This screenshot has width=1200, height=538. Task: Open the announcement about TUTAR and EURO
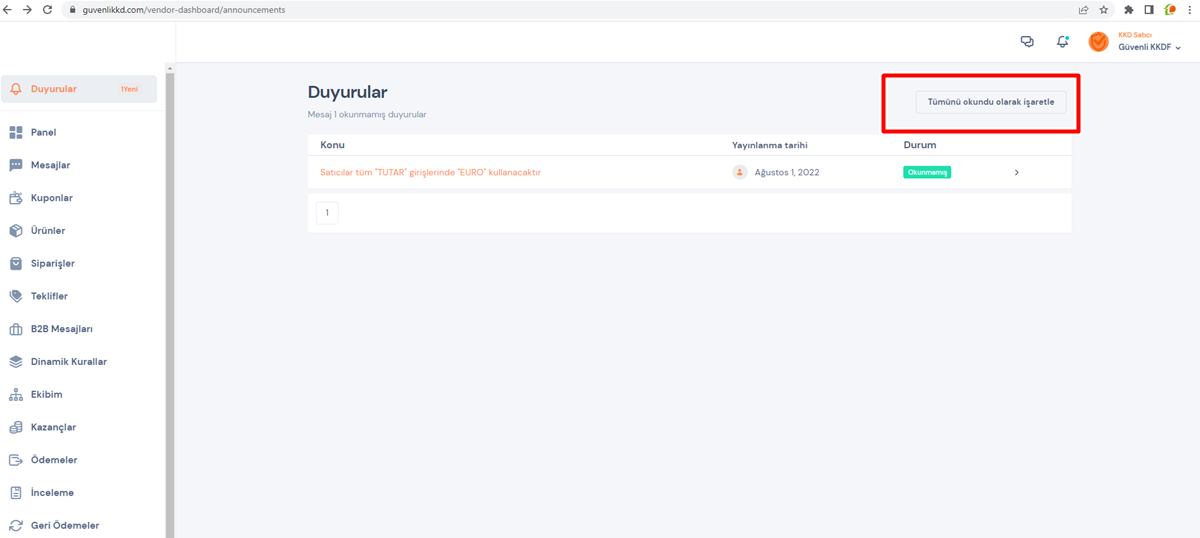(430, 173)
